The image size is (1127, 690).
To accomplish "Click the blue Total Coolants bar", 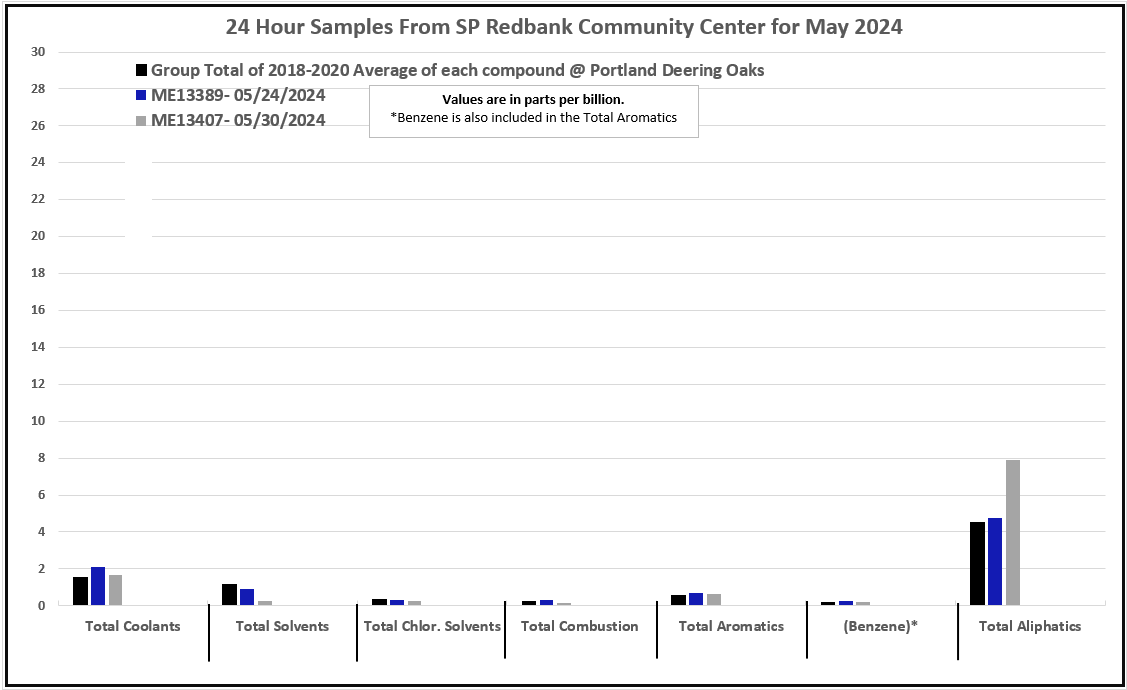I will pyautogui.click(x=98, y=586).
